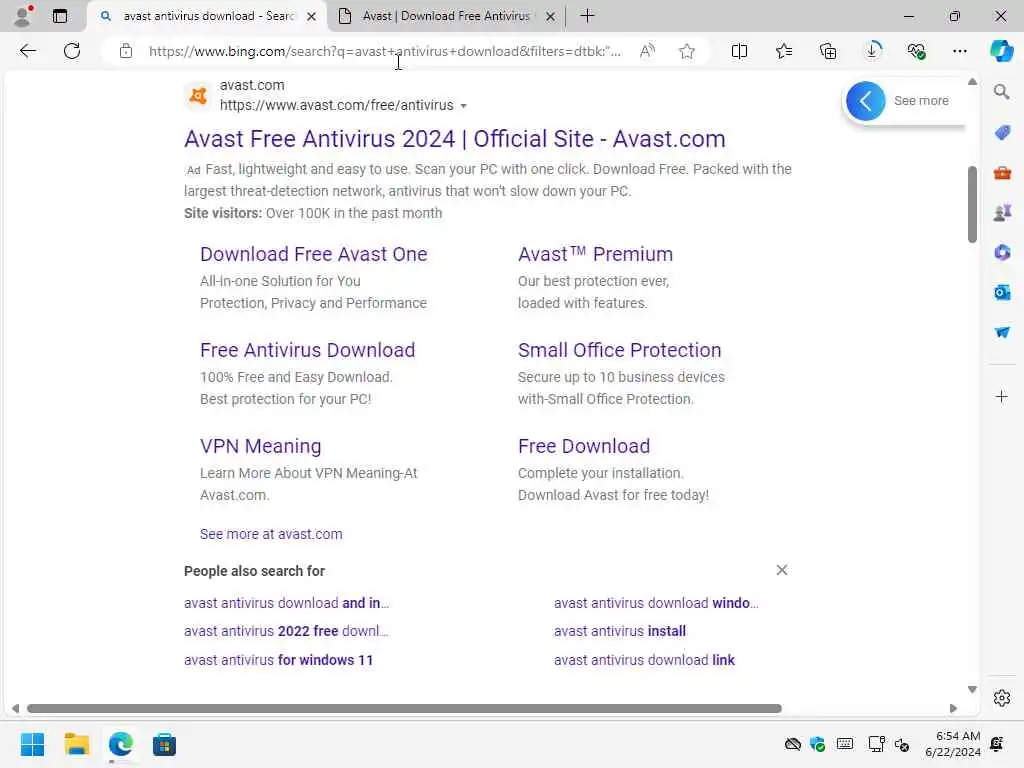Open a new tab with the plus button
The height and width of the screenshot is (768, 1024).
pos(587,16)
